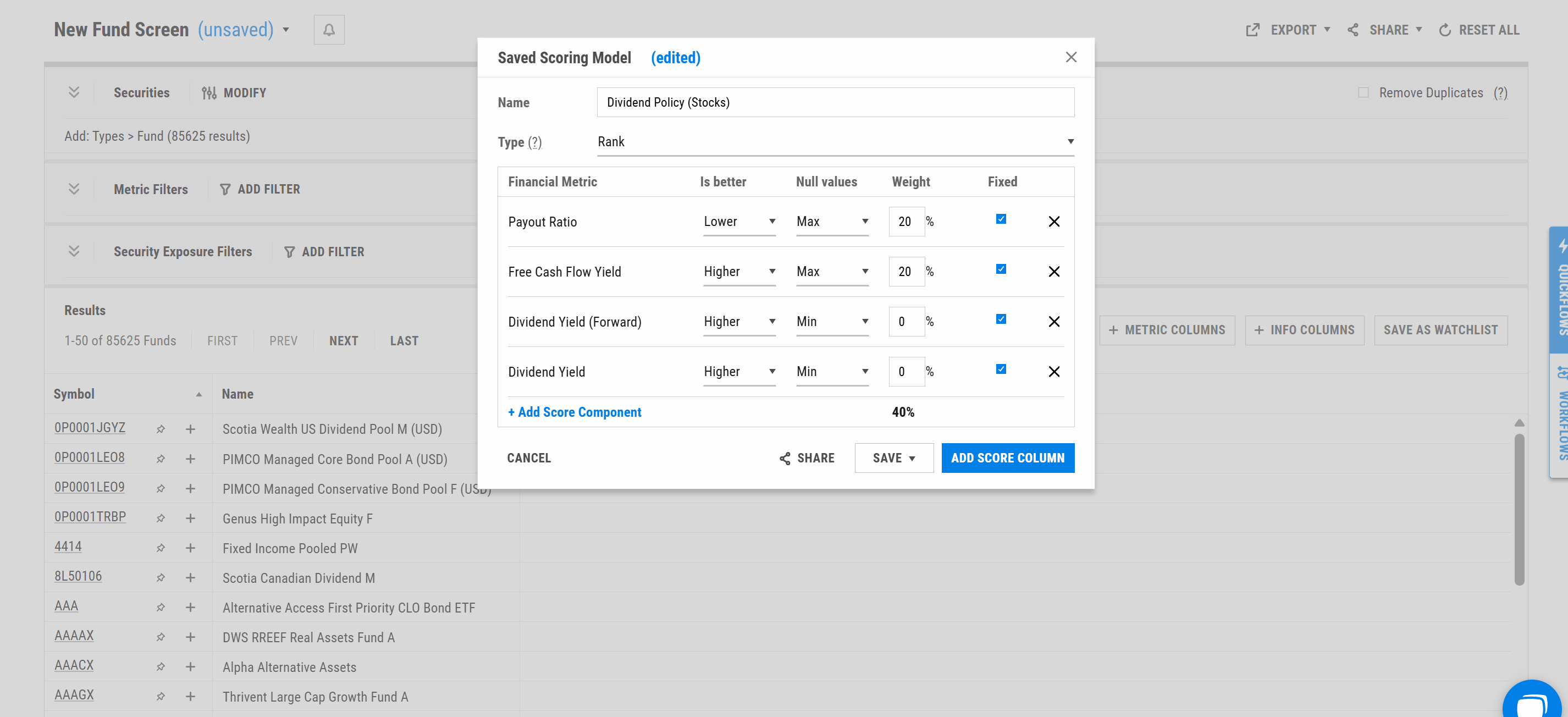Pin the 8L50106 fund

point(161,578)
